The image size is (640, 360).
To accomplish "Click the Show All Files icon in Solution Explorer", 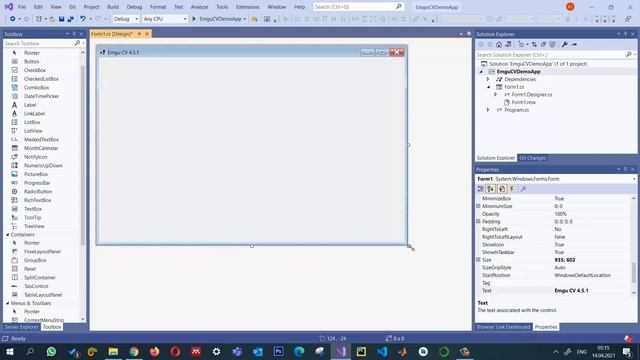I will pyautogui.click(x=552, y=44).
